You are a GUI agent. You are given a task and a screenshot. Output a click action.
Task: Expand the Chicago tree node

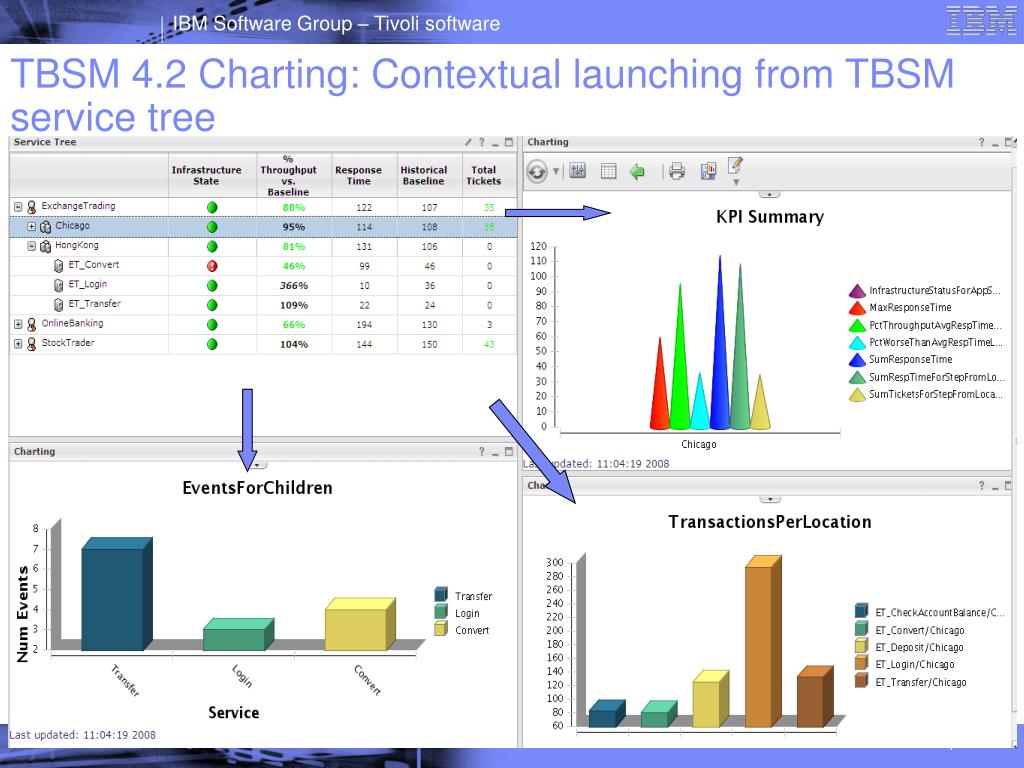(31, 227)
